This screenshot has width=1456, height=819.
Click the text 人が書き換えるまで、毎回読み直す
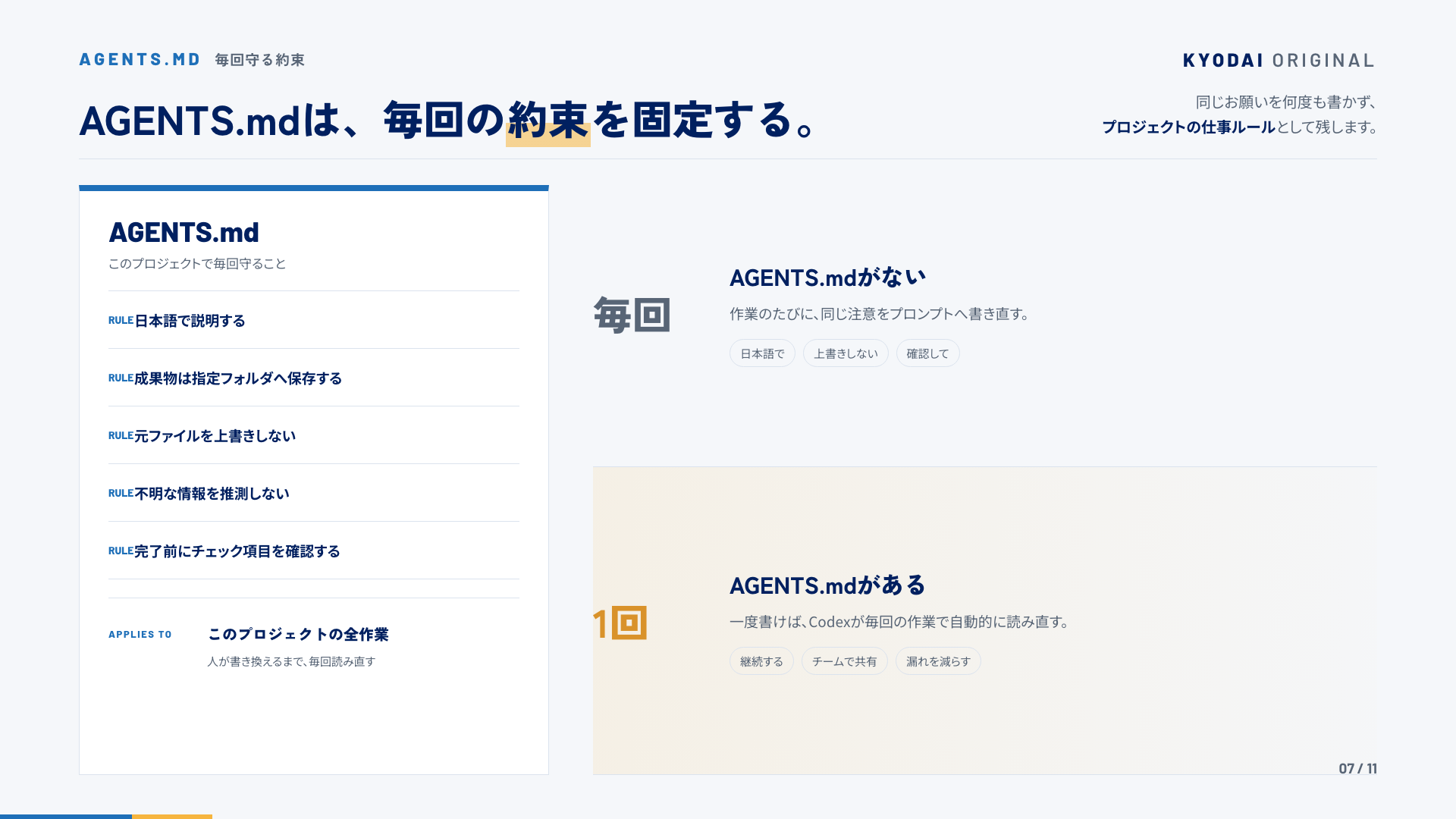292,662
